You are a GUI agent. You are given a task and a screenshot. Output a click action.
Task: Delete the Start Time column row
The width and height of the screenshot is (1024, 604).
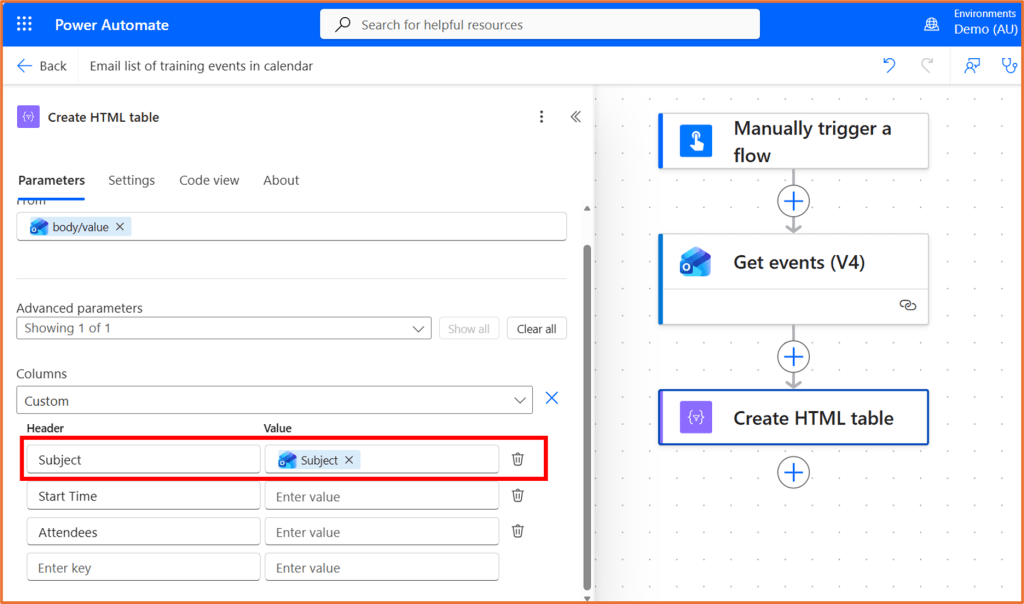point(518,496)
